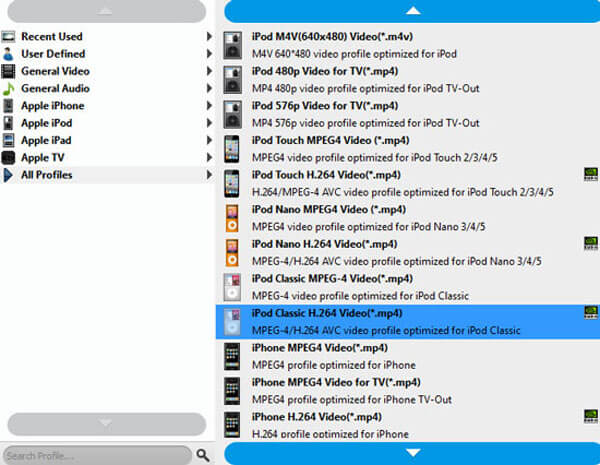This screenshot has height=465, width=600.
Task: Click NVIDIA badge on iPhone H.264 row
Action: 591,416
